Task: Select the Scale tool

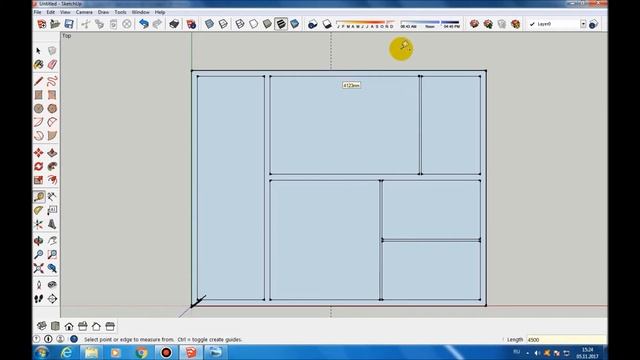Action: (38, 180)
